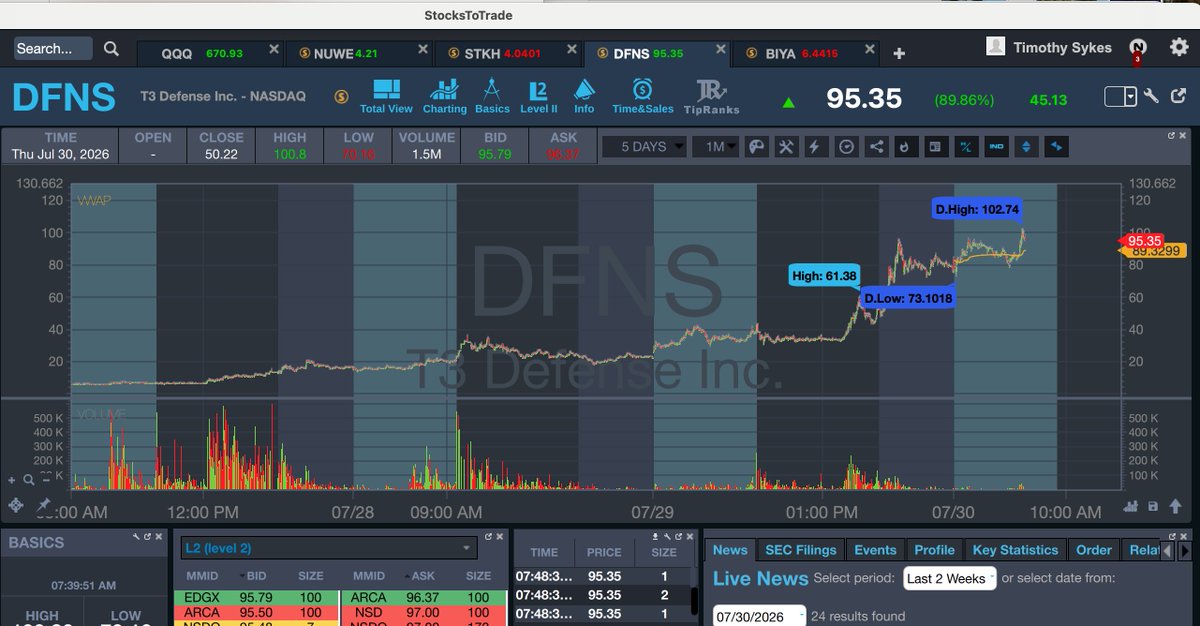The image size is (1200, 626).
Task: Click the crosshair move icon on chart
Action: (15, 506)
